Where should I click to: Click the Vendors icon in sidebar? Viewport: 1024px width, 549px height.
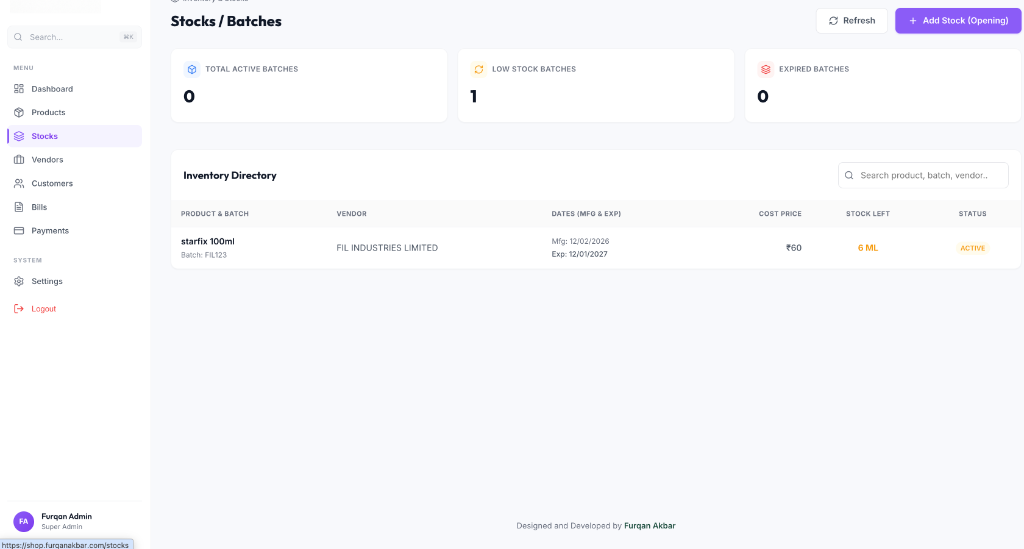[19, 159]
